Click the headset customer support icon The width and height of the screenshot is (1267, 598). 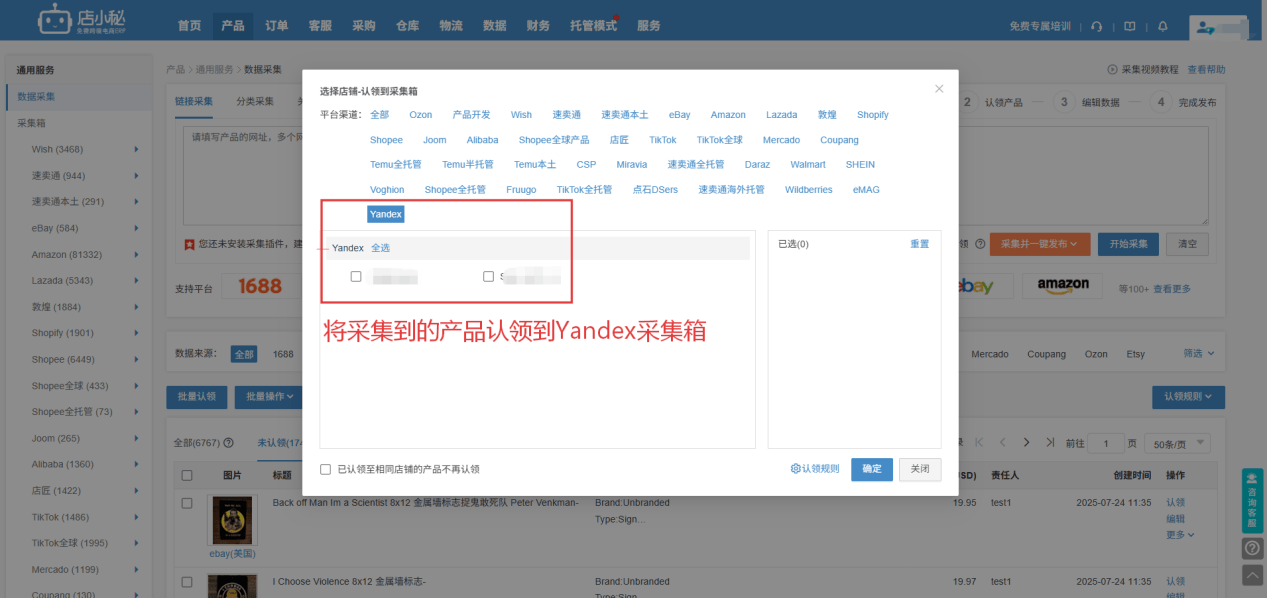[1097, 26]
